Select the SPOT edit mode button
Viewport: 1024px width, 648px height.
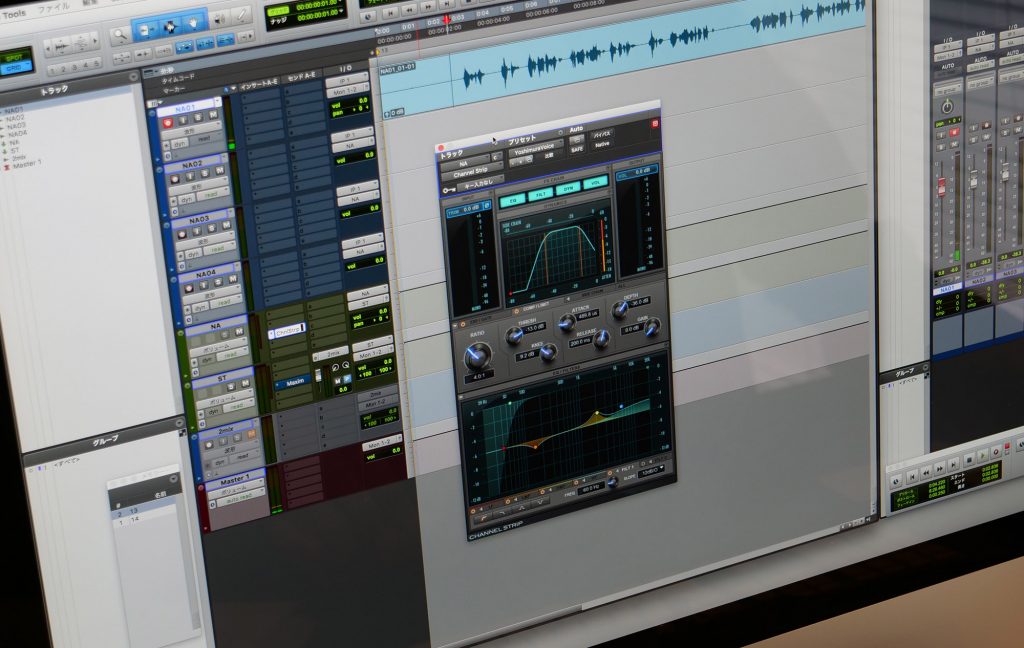(x=14, y=56)
